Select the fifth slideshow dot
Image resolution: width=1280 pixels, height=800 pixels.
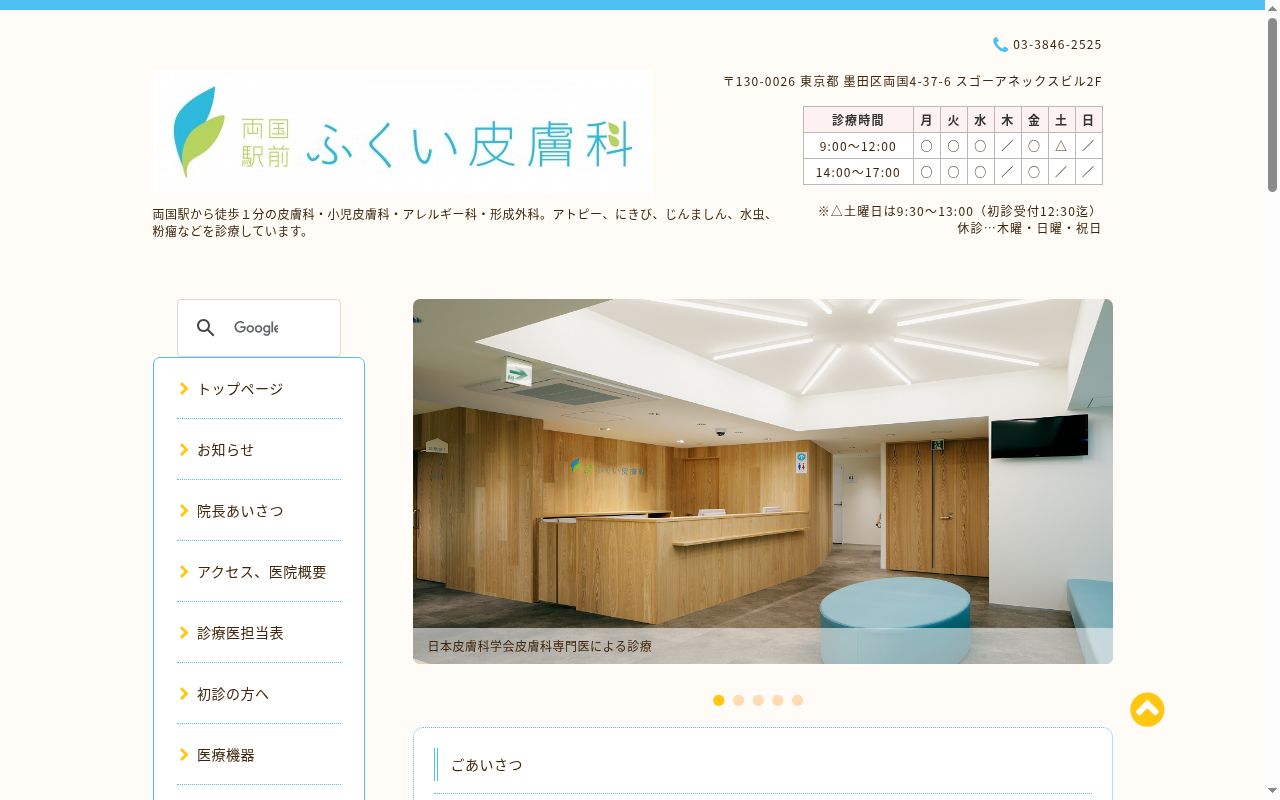point(797,700)
